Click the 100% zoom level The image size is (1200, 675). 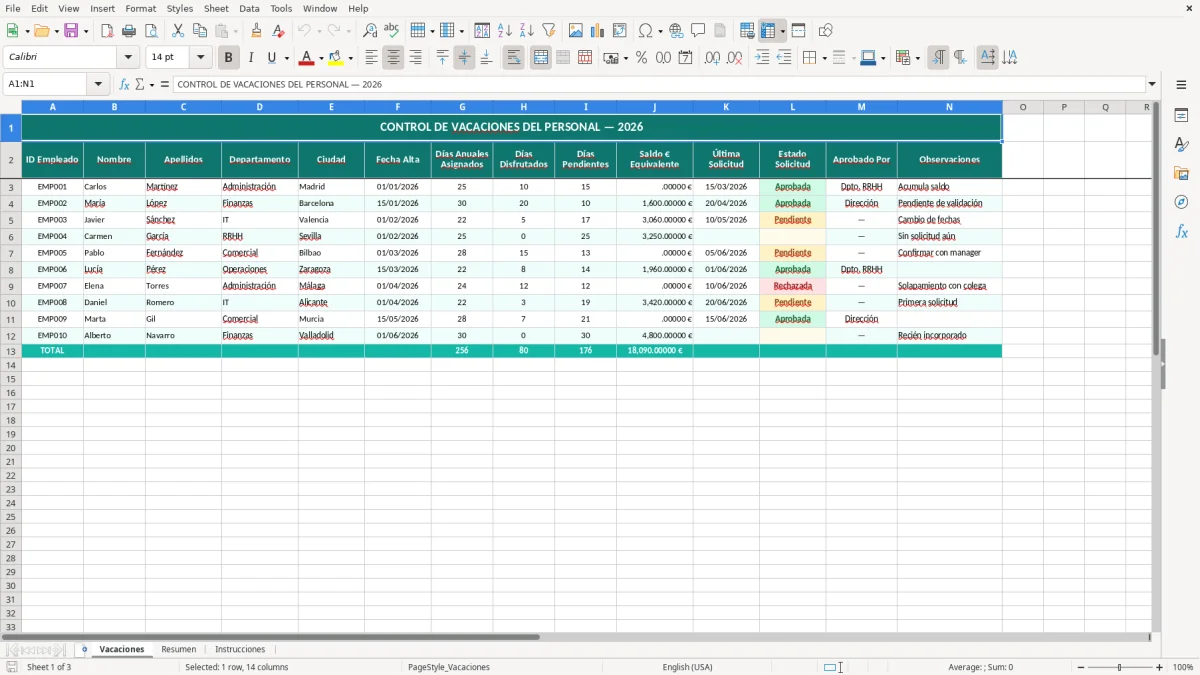(x=1183, y=667)
